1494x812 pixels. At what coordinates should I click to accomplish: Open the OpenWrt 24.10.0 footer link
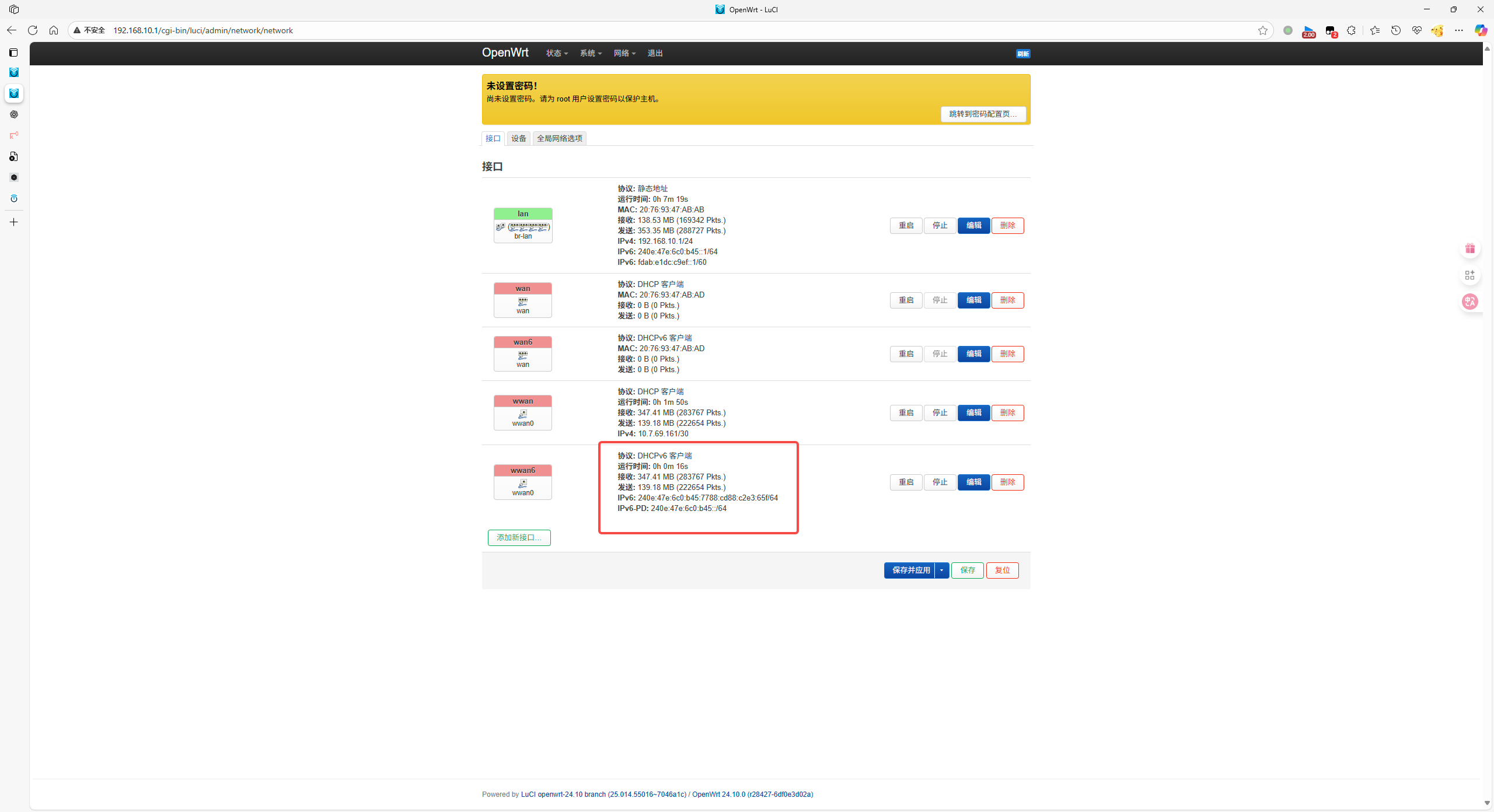(753, 794)
